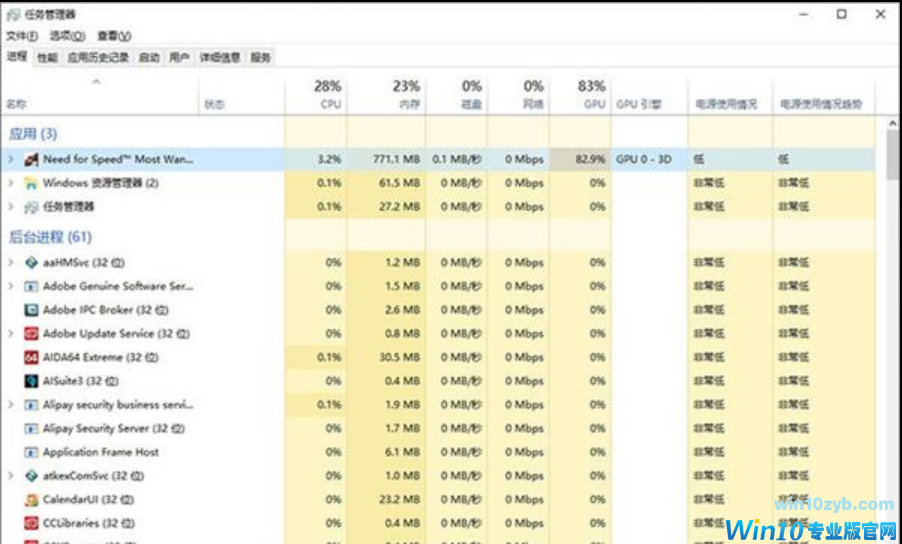The image size is (902, 544).
Task: Expand the Adobe Genuine Software Service entry
Action: (10, 286)
